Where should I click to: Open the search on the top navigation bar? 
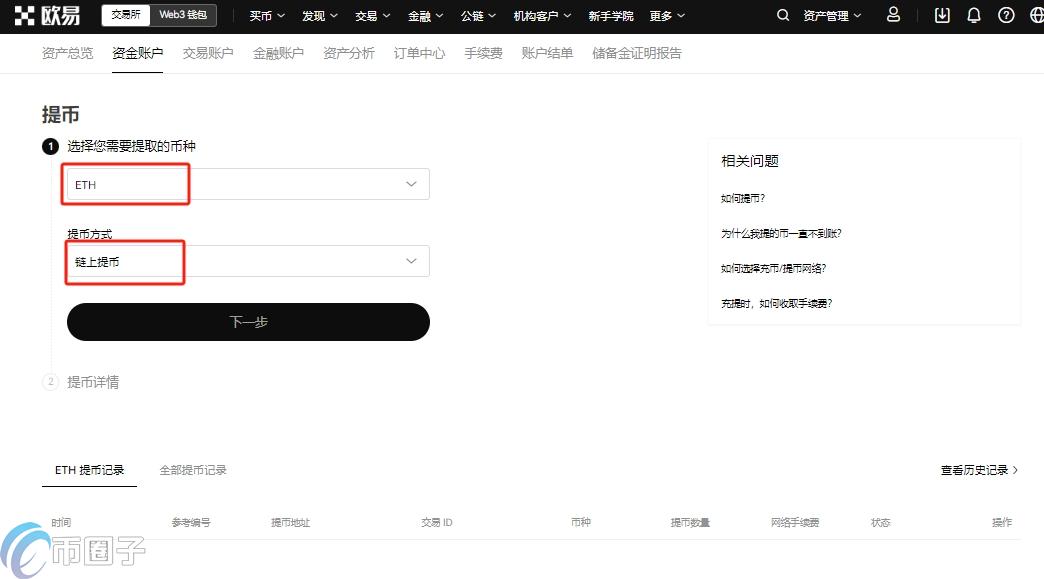click(x=783, y=16)
